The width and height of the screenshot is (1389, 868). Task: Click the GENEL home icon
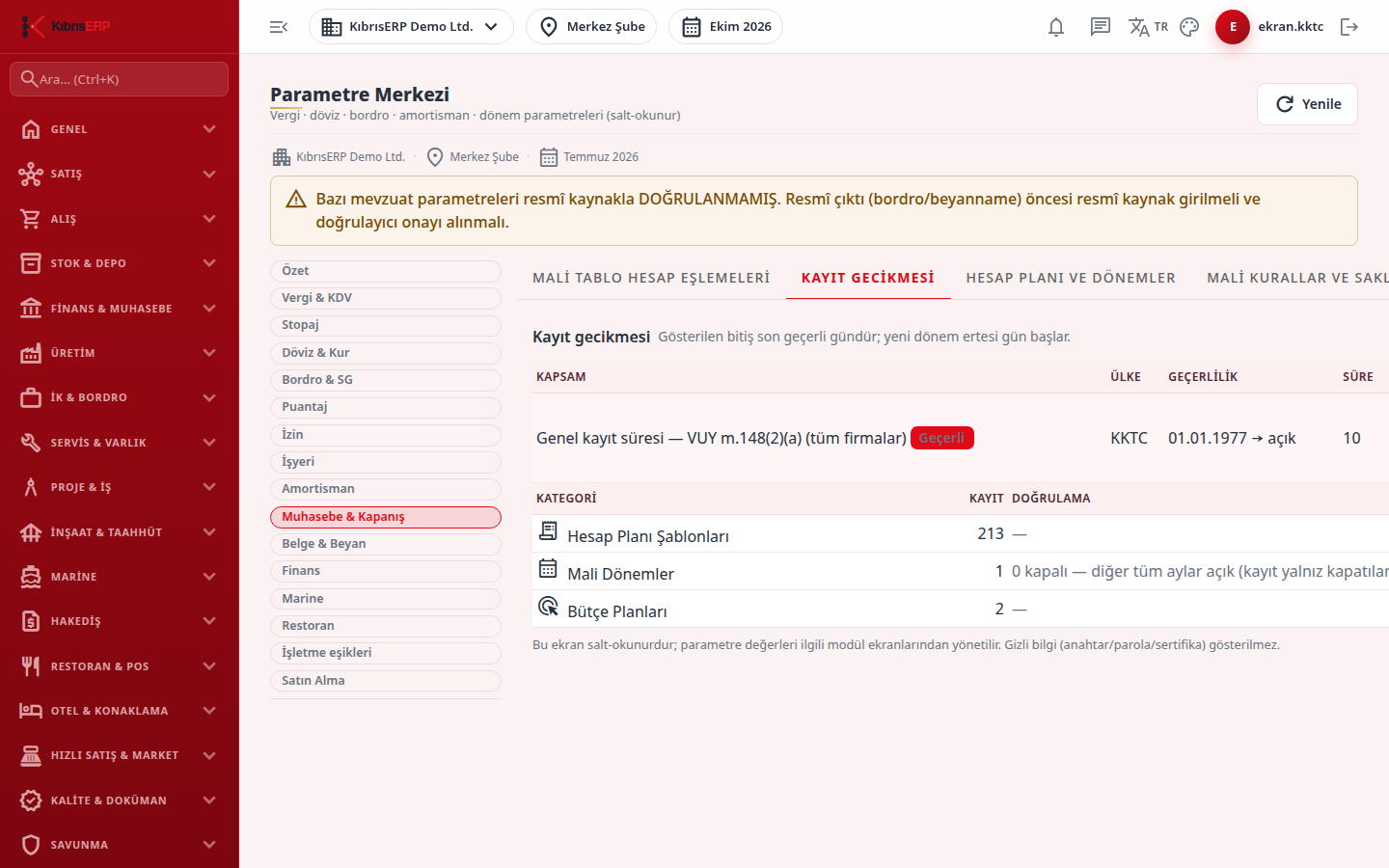31,129
